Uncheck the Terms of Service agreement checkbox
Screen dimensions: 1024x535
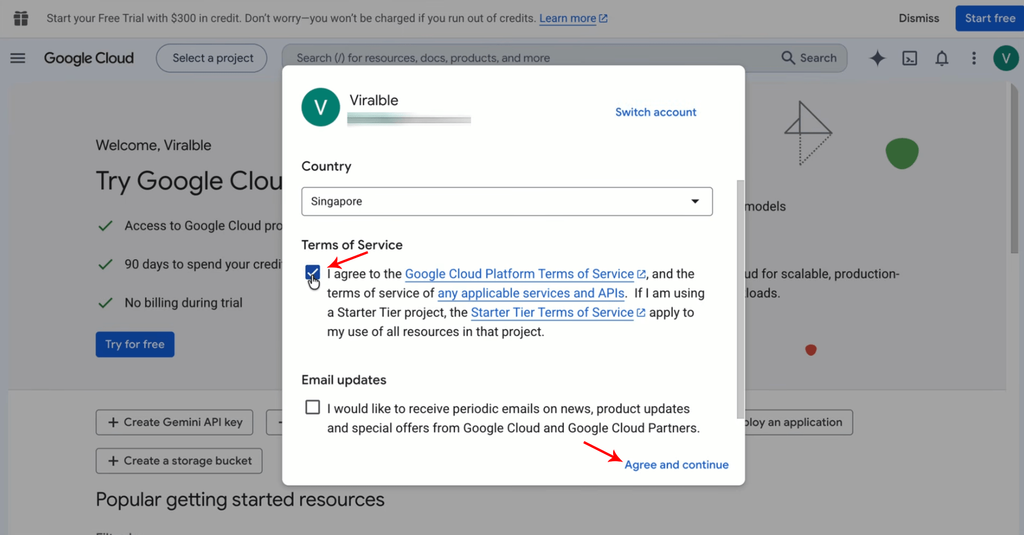(x=313, y=272)
